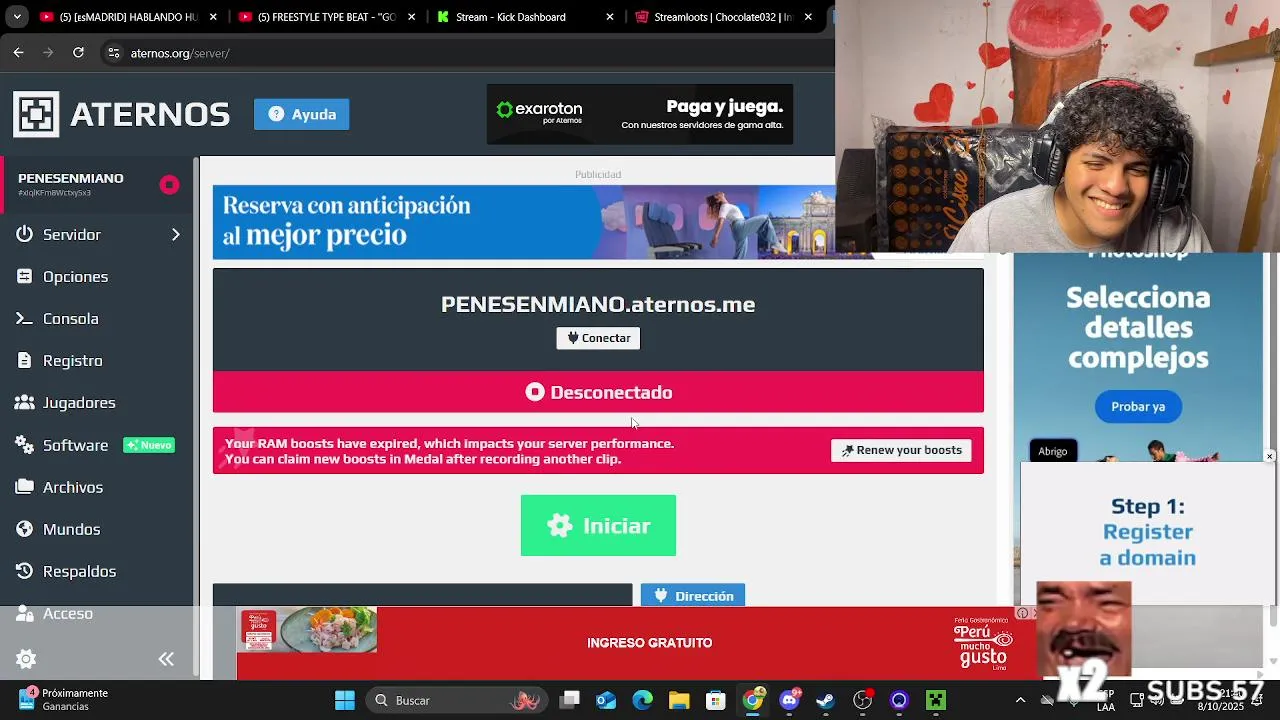Click the browser forward arrow
The image size is (1280, 720).
tap(48, 53)
